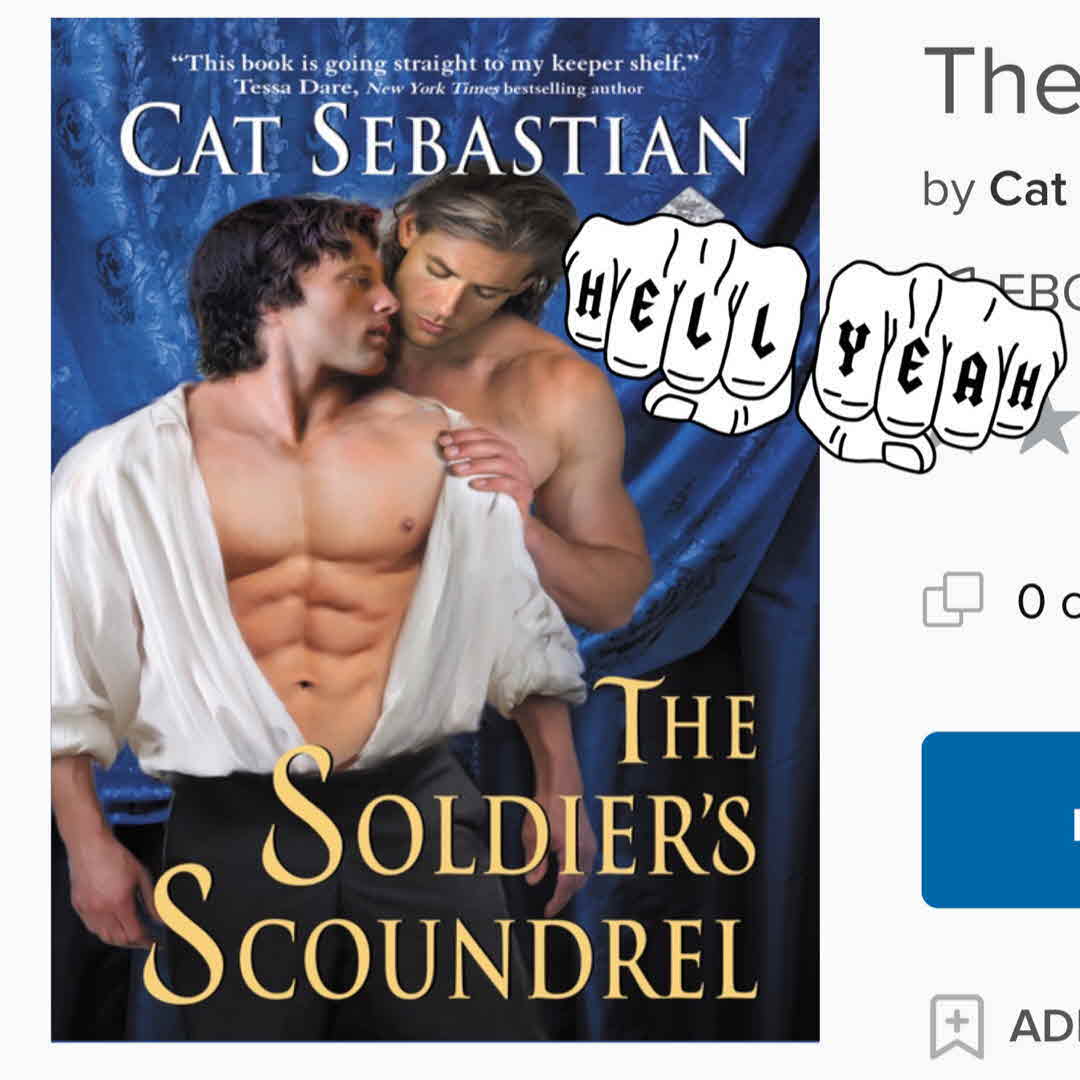Click the word 'by' before author name
1080x1080 pixels.
click(950, 191)
